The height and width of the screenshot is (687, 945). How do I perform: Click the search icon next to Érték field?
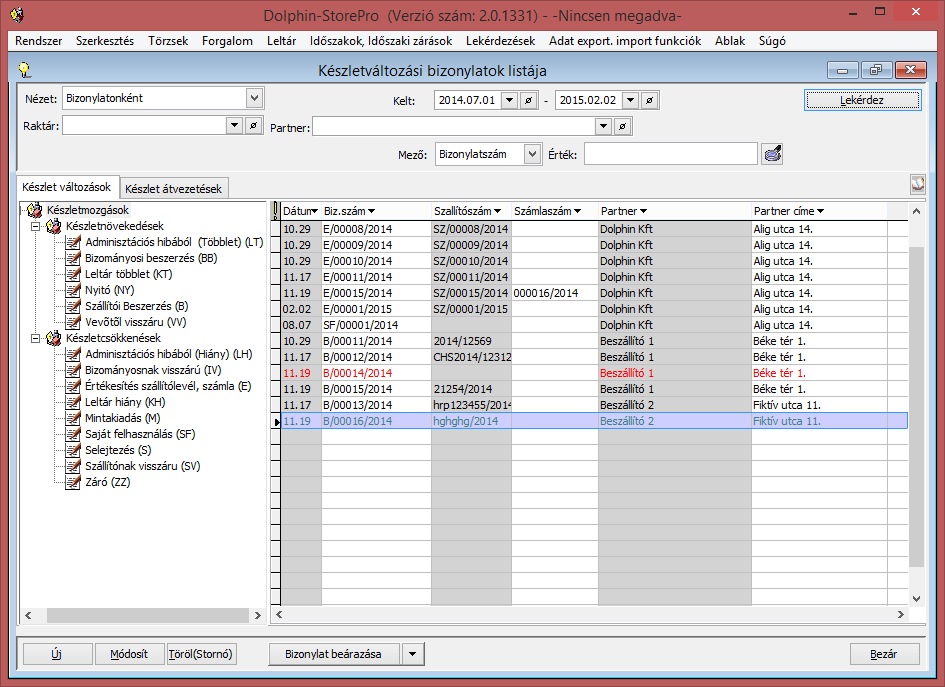click(x=772, y=154)
